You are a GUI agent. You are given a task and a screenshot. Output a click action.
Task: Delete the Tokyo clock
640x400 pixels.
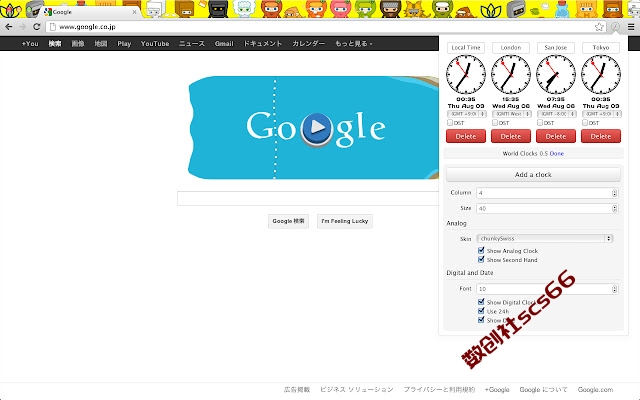pyautogui.click(x=601, y=136)
